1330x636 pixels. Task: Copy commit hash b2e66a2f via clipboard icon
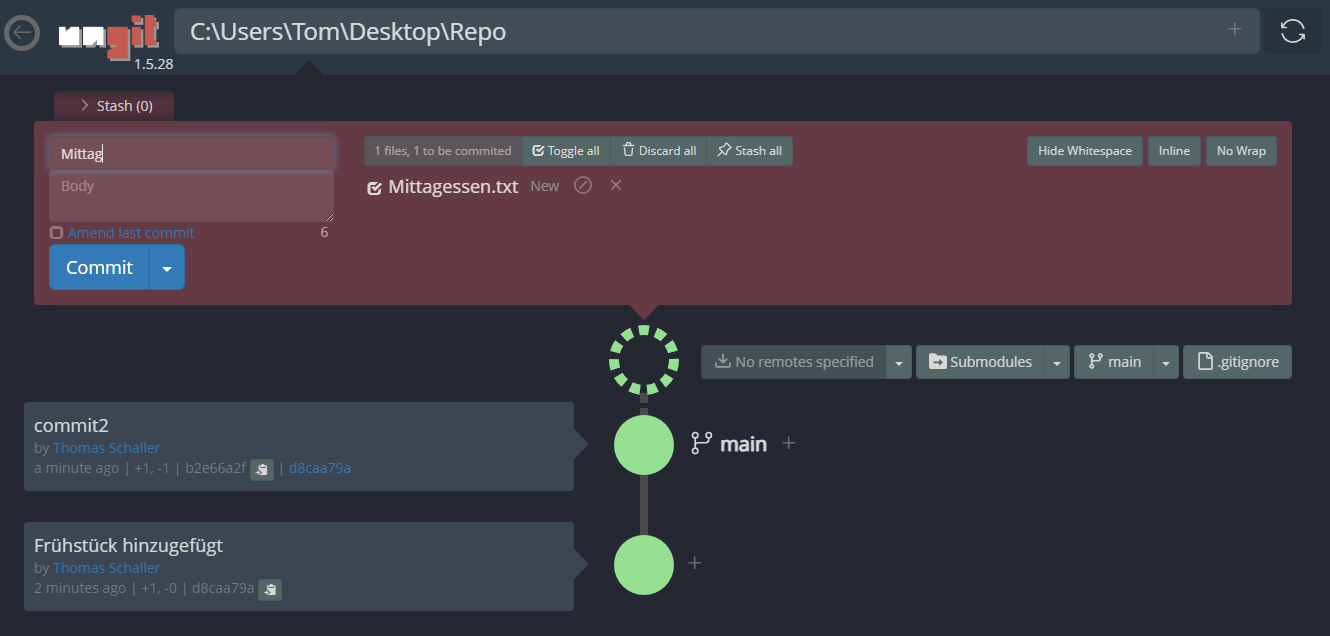[262, 469]
